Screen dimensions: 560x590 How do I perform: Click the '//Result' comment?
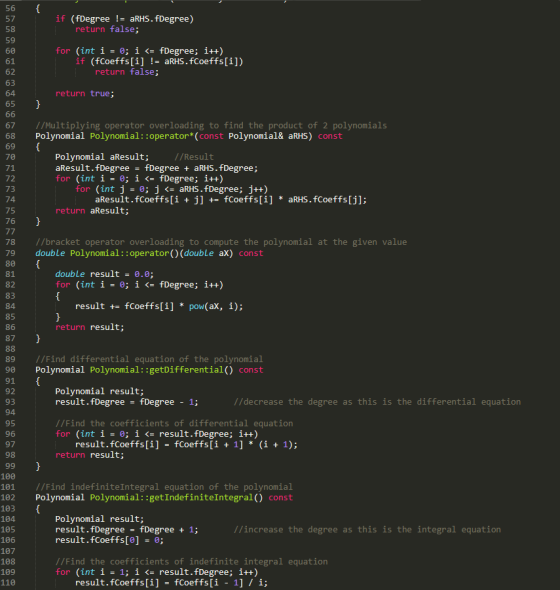194,157
